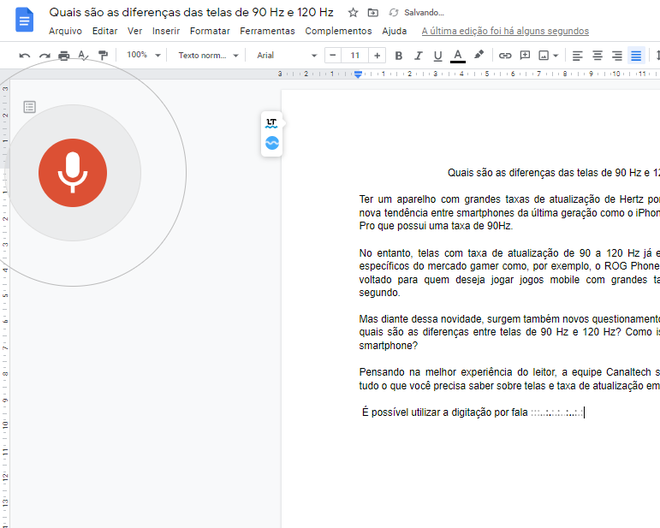Add a comment

click(524, 55)
